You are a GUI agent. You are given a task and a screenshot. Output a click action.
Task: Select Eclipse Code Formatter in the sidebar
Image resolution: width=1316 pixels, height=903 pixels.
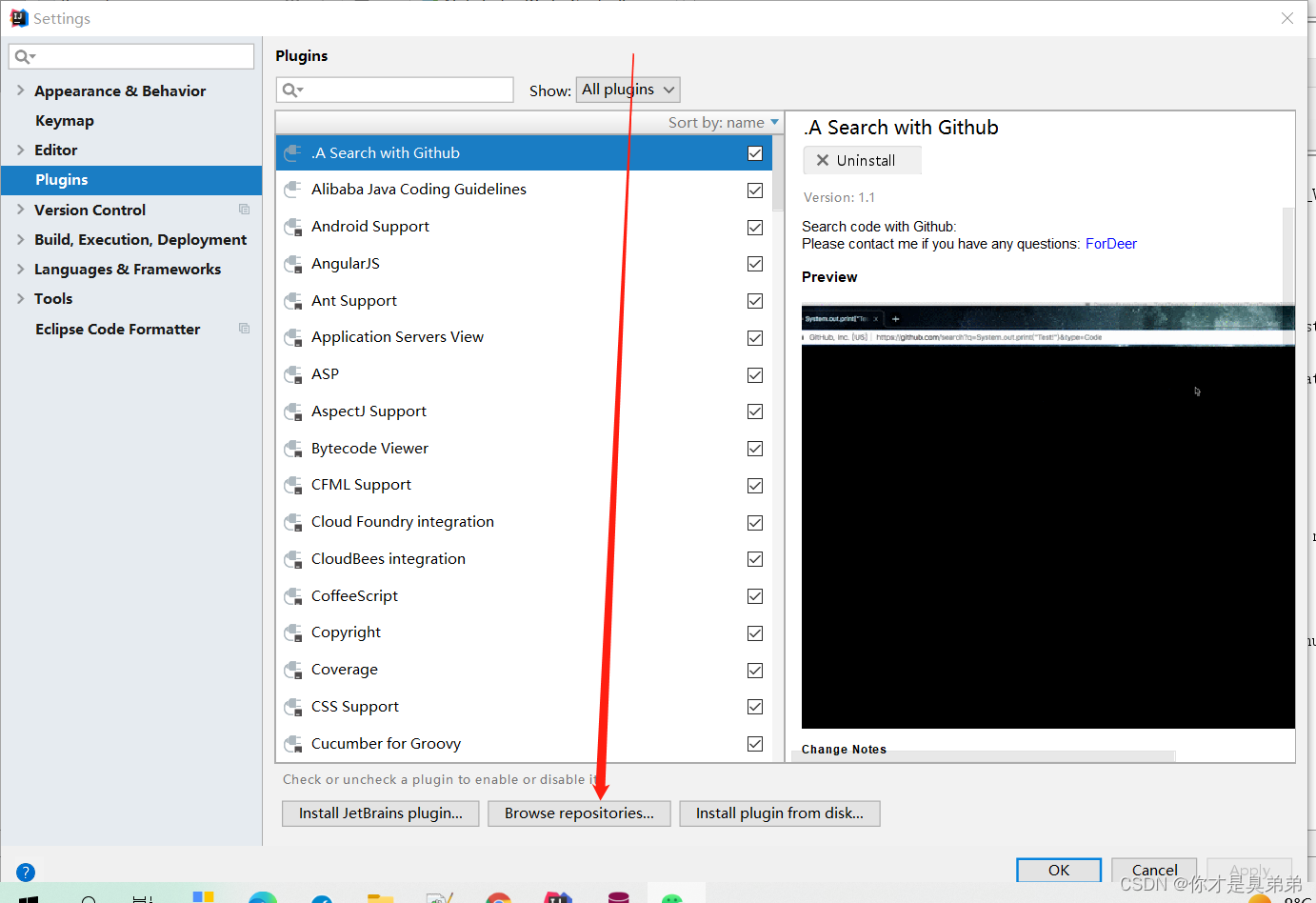117,329
